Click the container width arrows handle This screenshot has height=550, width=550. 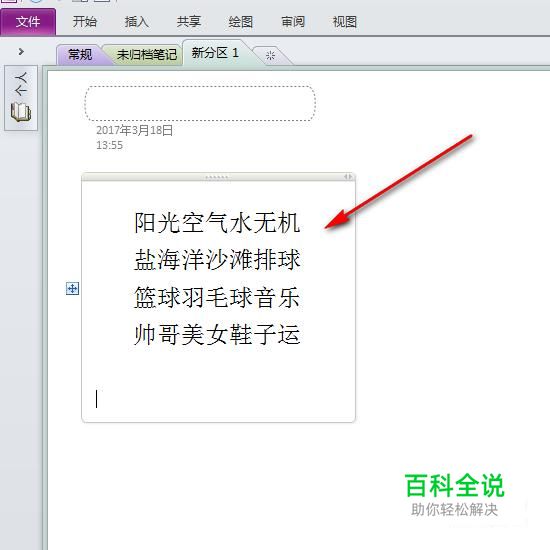(348, 177)
